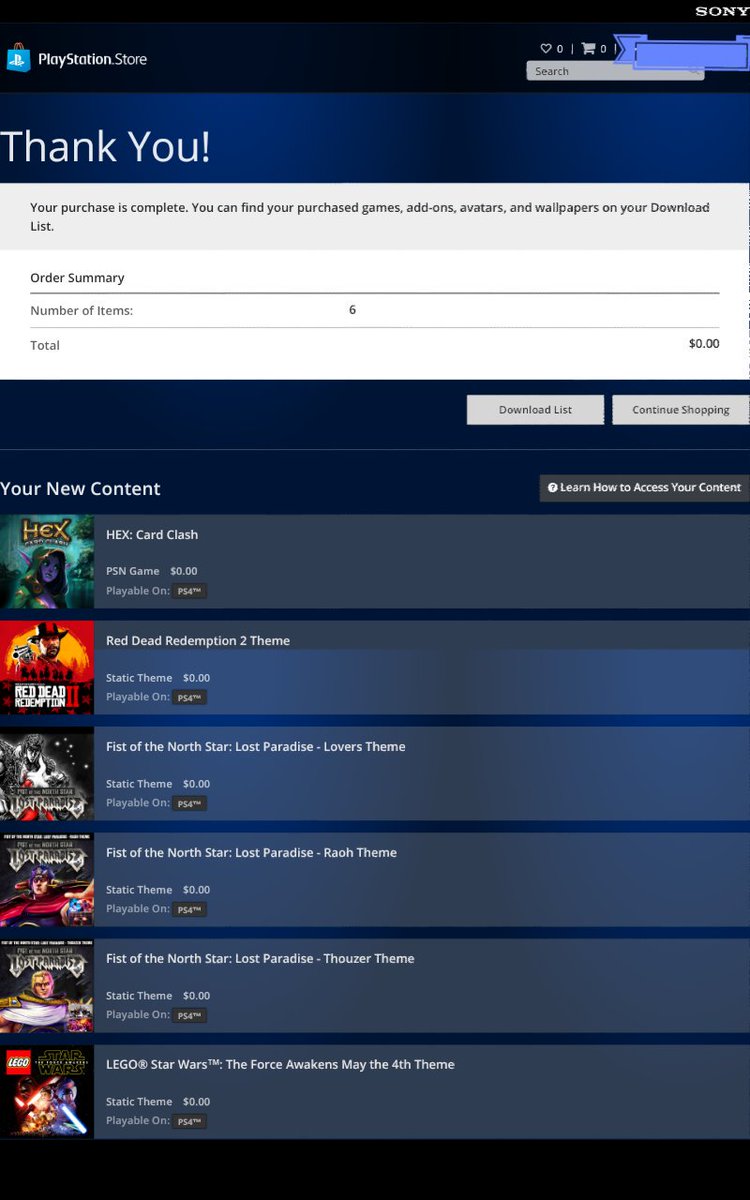Click the PS4 badge under Lovers Theme
Viewport: 750px width, 1200px height.
[x=189, y=803]
